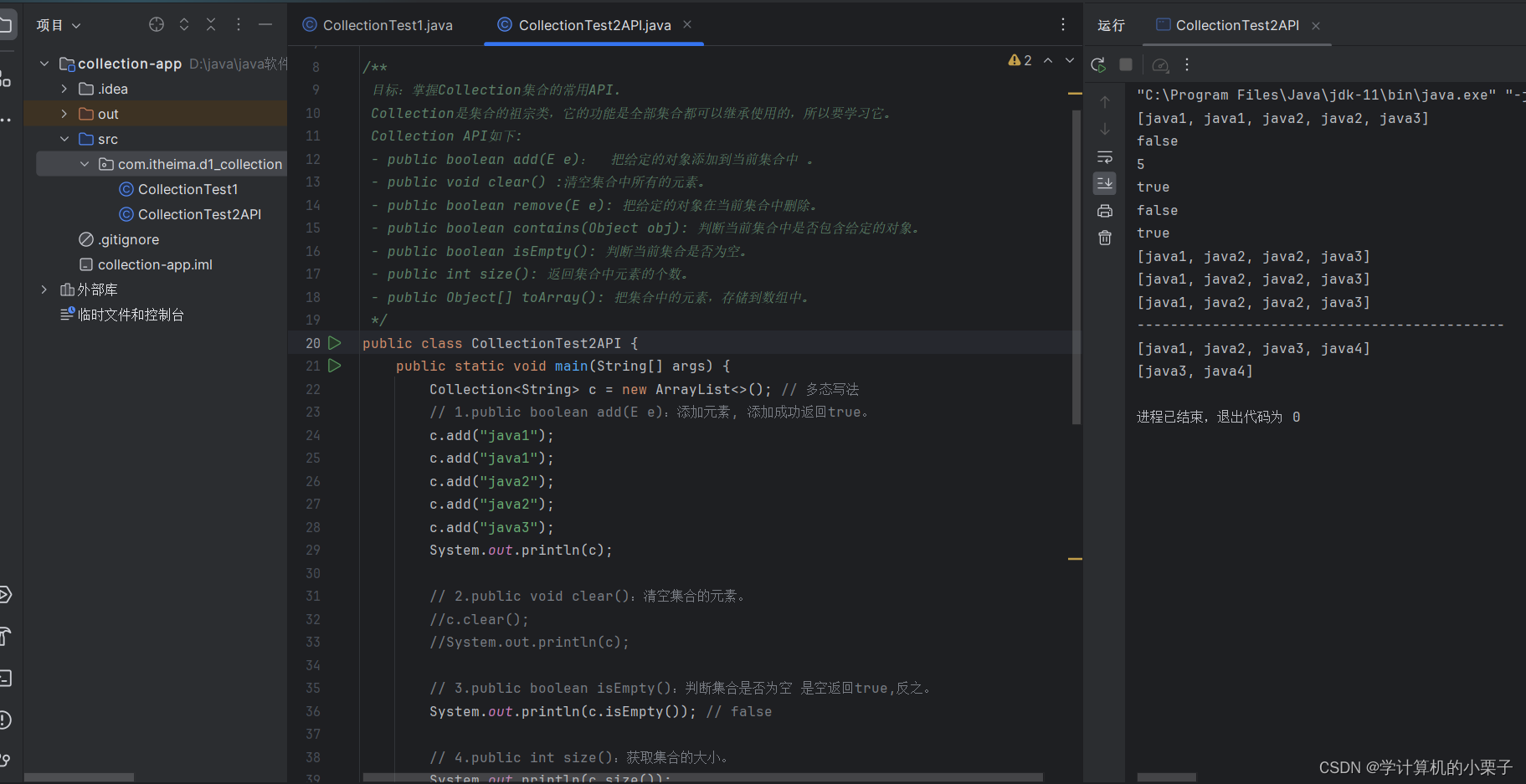Click the run gutter arrow beside class declaration

[335, 343]
